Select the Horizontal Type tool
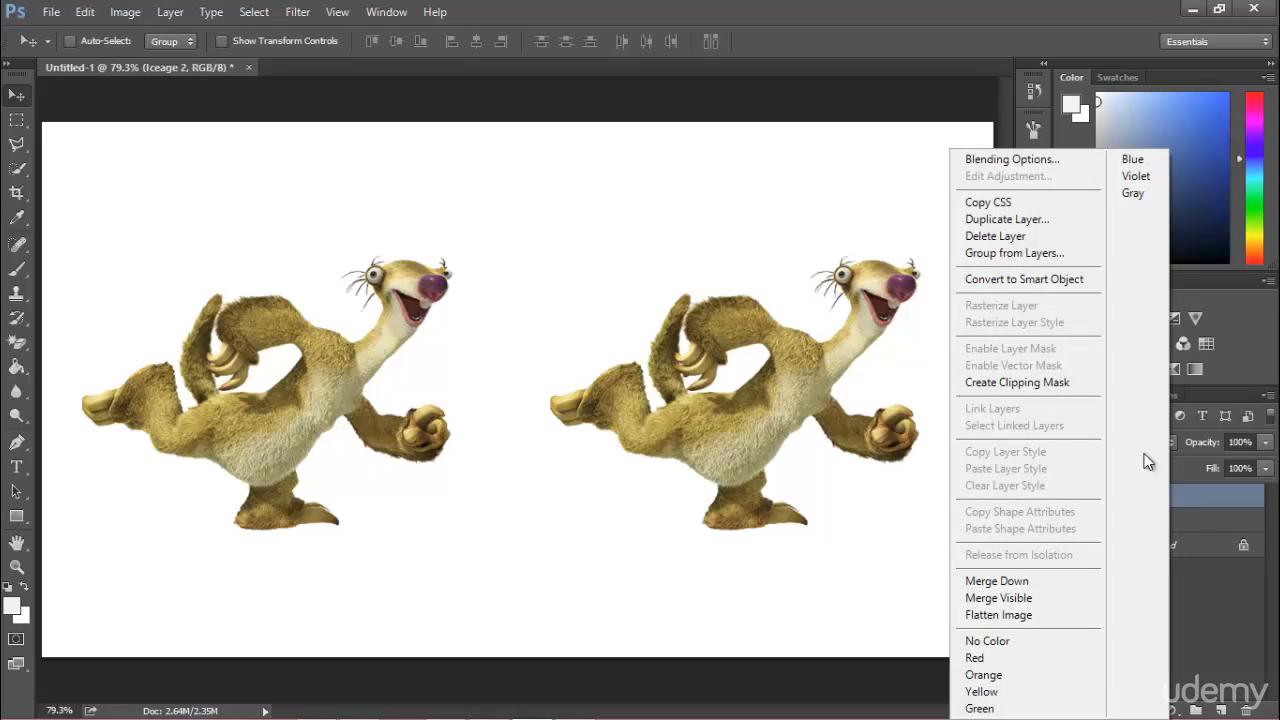The height and width of the screenshot is (720, 1280). pos(17,467)
